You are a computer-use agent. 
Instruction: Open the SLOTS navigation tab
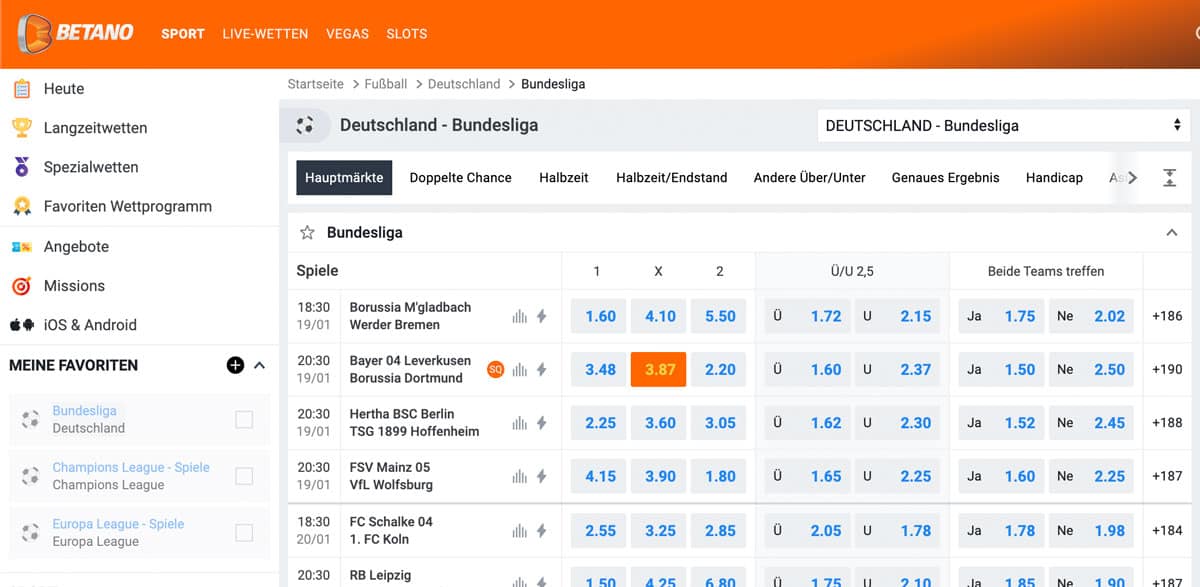tap(407, 34)
